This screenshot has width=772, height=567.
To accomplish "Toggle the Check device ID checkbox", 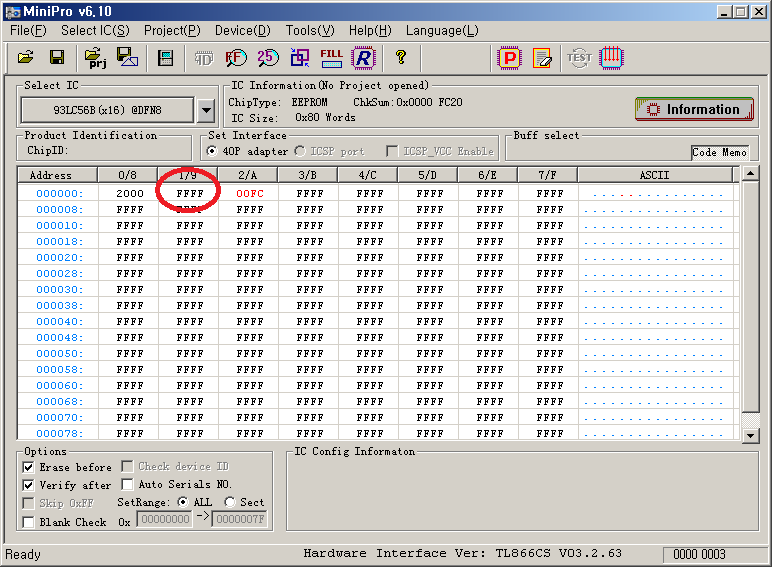I will [x=127, y=466].
